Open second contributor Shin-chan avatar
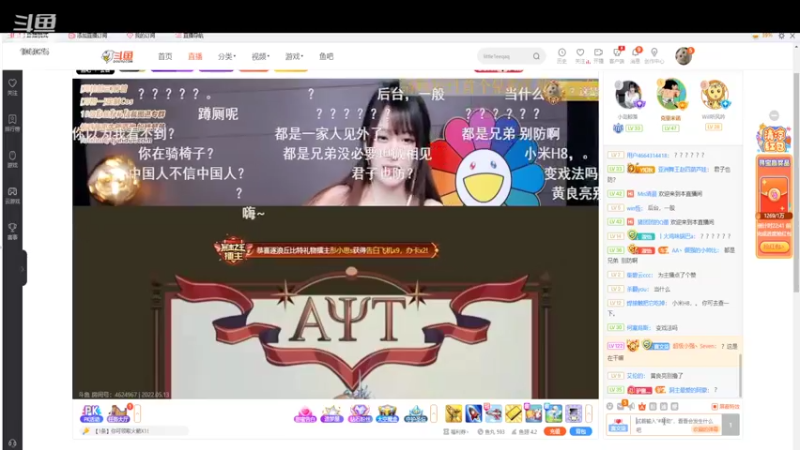This screenshot has height=450, width=800. pyautogui.click(x=671, y=94)
